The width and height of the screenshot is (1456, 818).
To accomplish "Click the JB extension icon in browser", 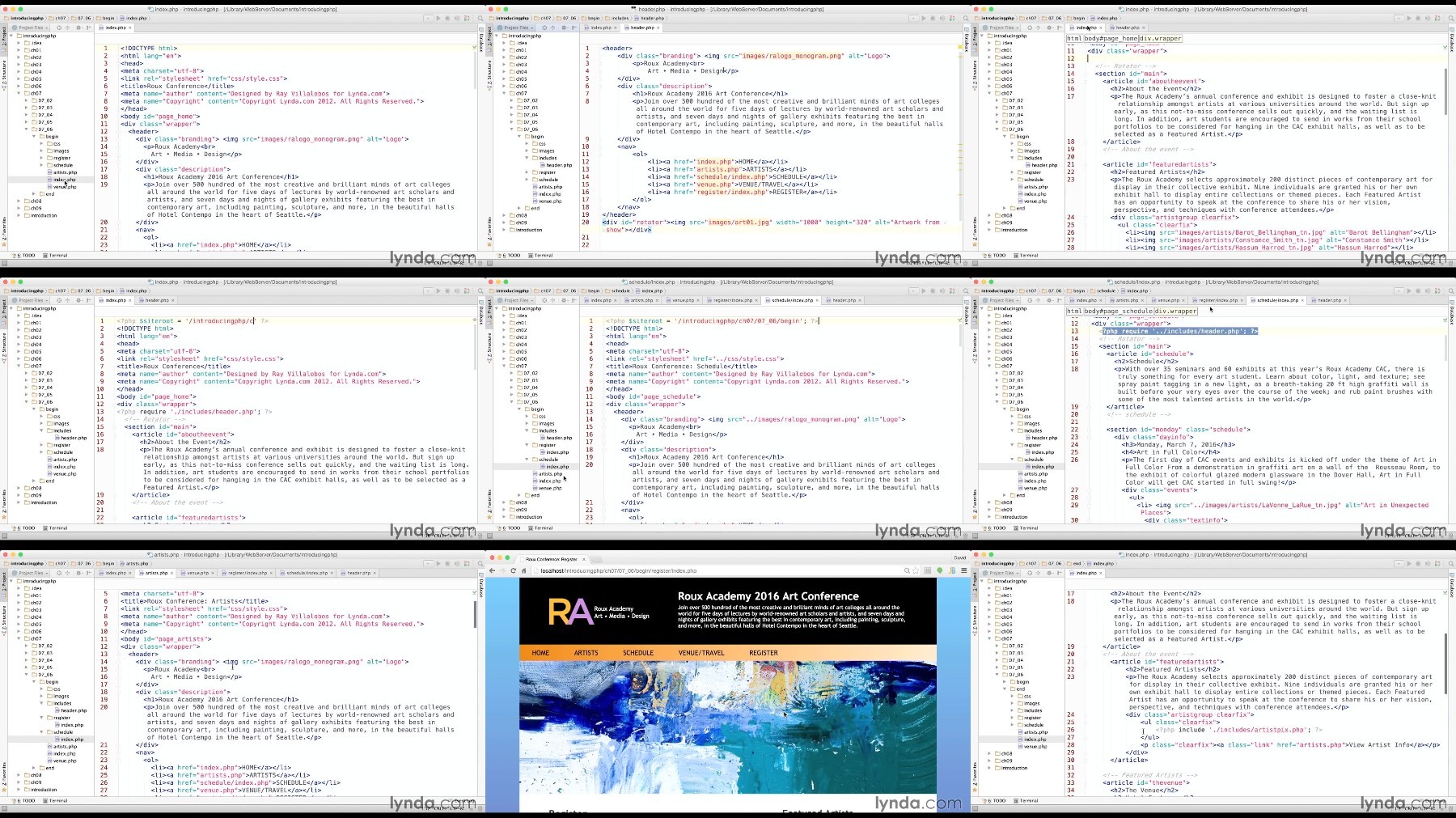I will pos(952,570).
